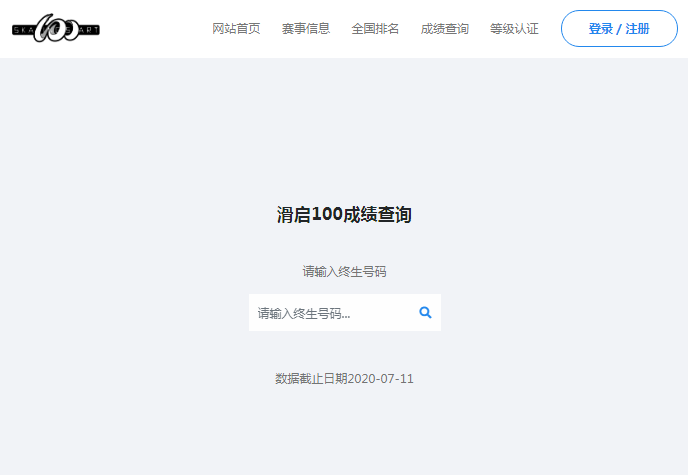Navigate to 等级认证 in the top menu
The height and width of the screenshot is (475, 688).
coord(514,29)
